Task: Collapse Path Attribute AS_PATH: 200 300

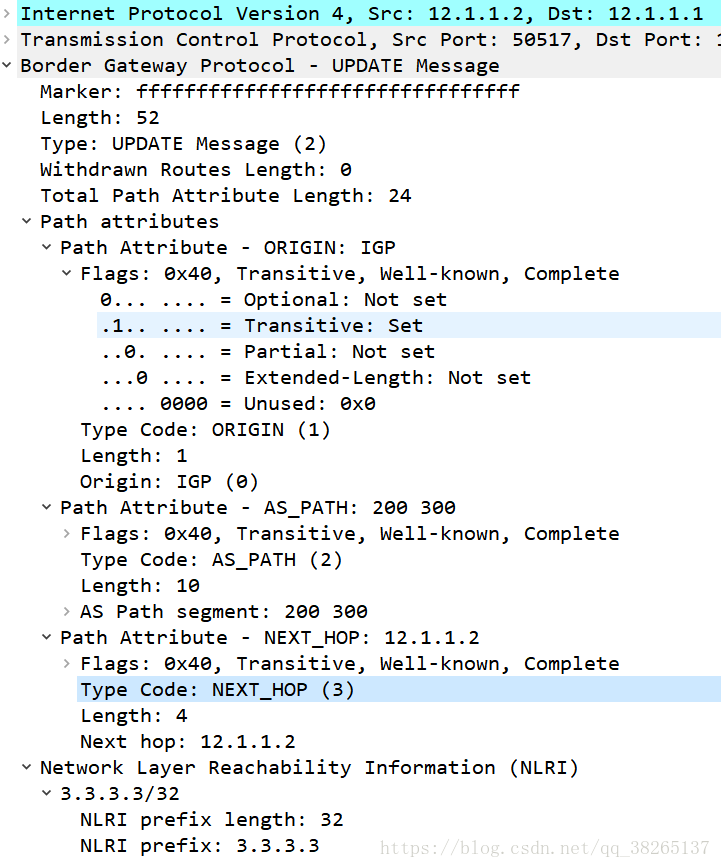Action: pos(47,508)
